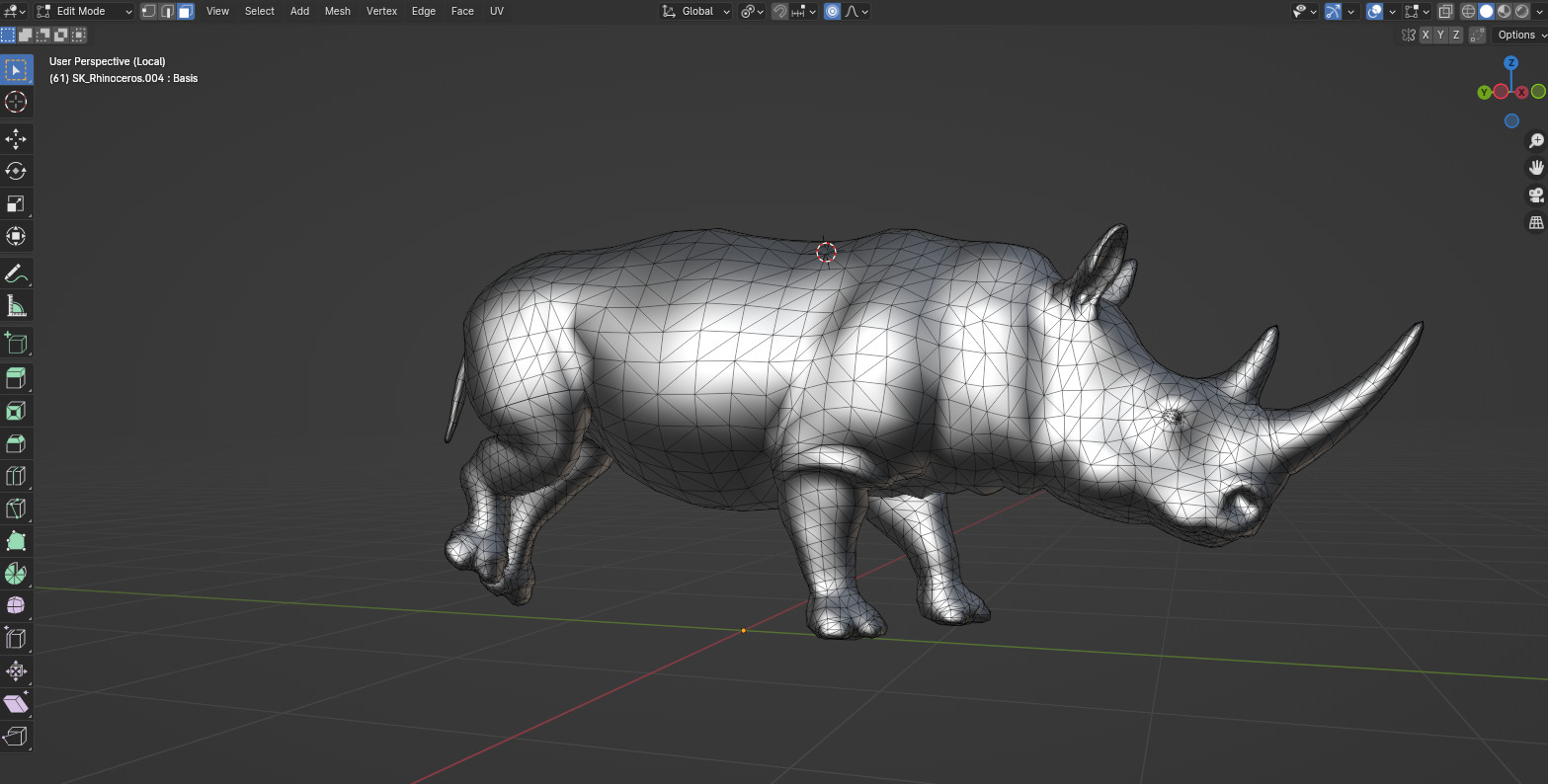Image resolution: width=1548 pixels, height=784 pixels.
Task: Select the Select Box tool
Action: 16,69
